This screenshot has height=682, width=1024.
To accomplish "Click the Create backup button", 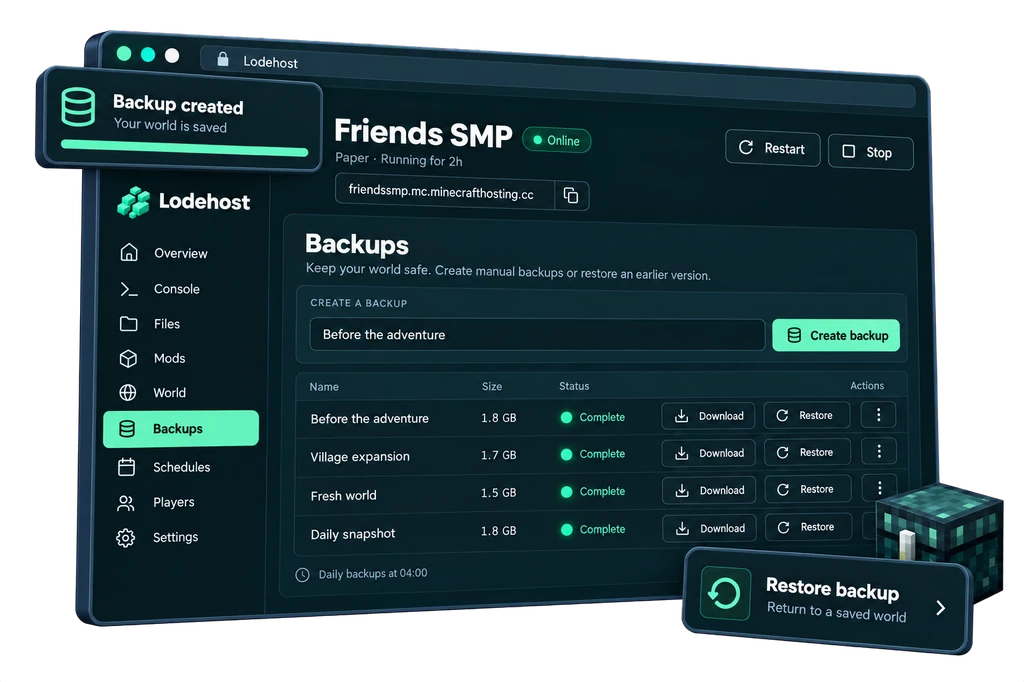I will (836, 336).
